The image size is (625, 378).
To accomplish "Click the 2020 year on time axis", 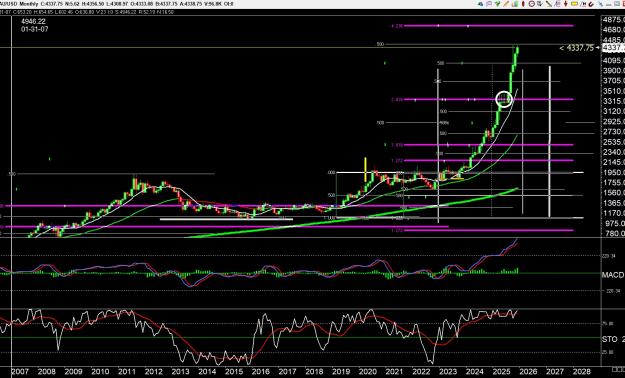I will pos(368,372).
